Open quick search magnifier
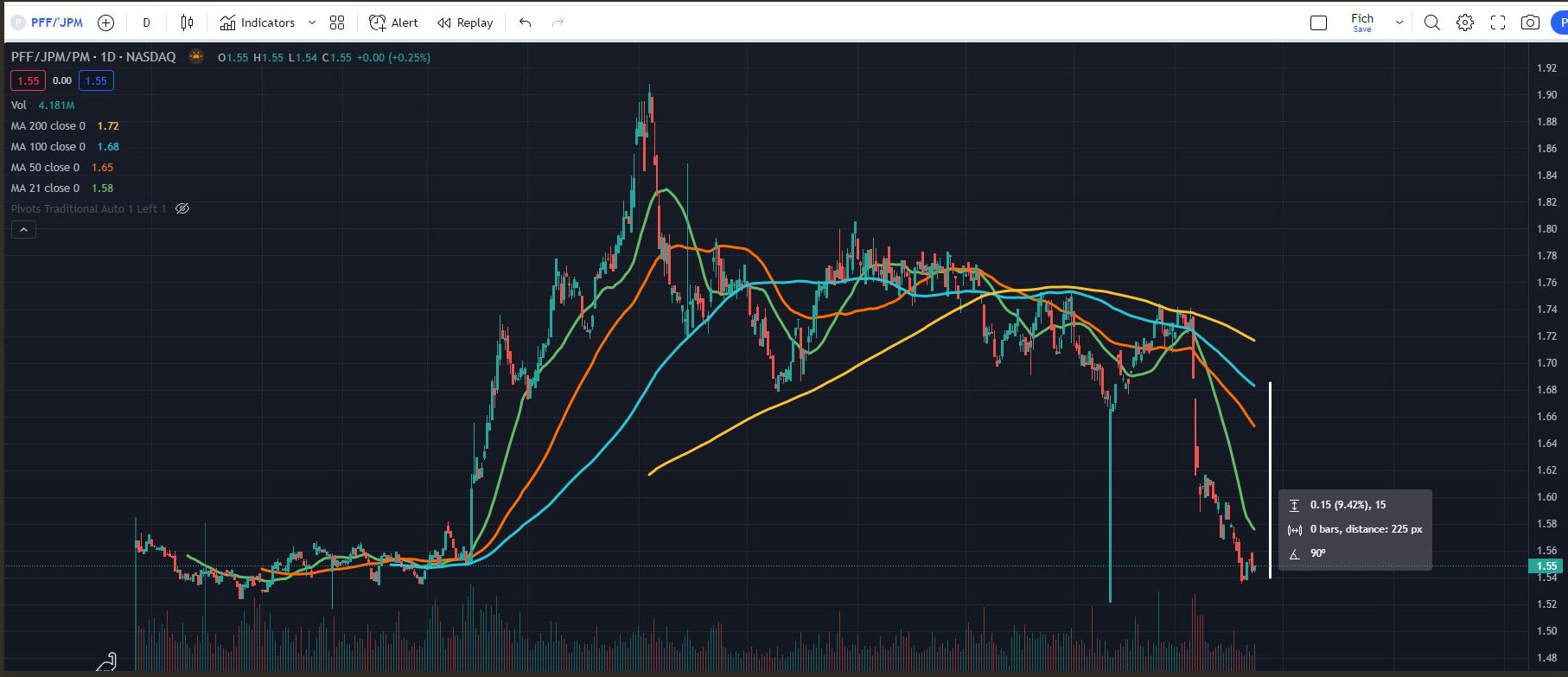The height and width of the screenshot is (677, 1568). pos(1431,22)
